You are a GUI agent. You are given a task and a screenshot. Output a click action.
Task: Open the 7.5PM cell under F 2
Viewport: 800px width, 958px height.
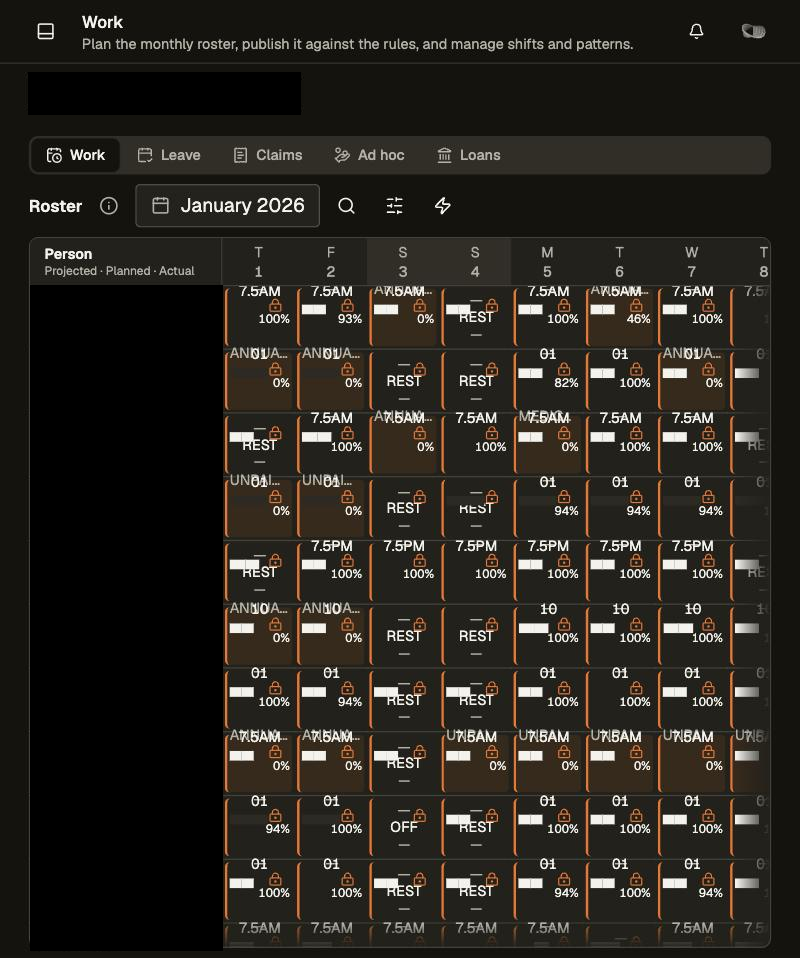[331, 571]
